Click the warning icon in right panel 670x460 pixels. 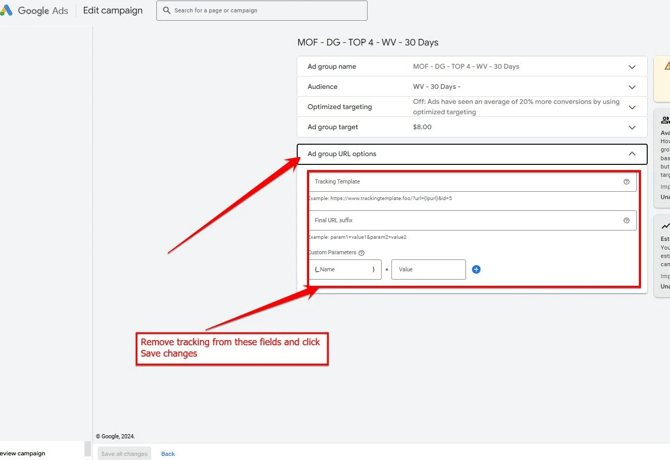pyautogui.click(x=666, y=67)
